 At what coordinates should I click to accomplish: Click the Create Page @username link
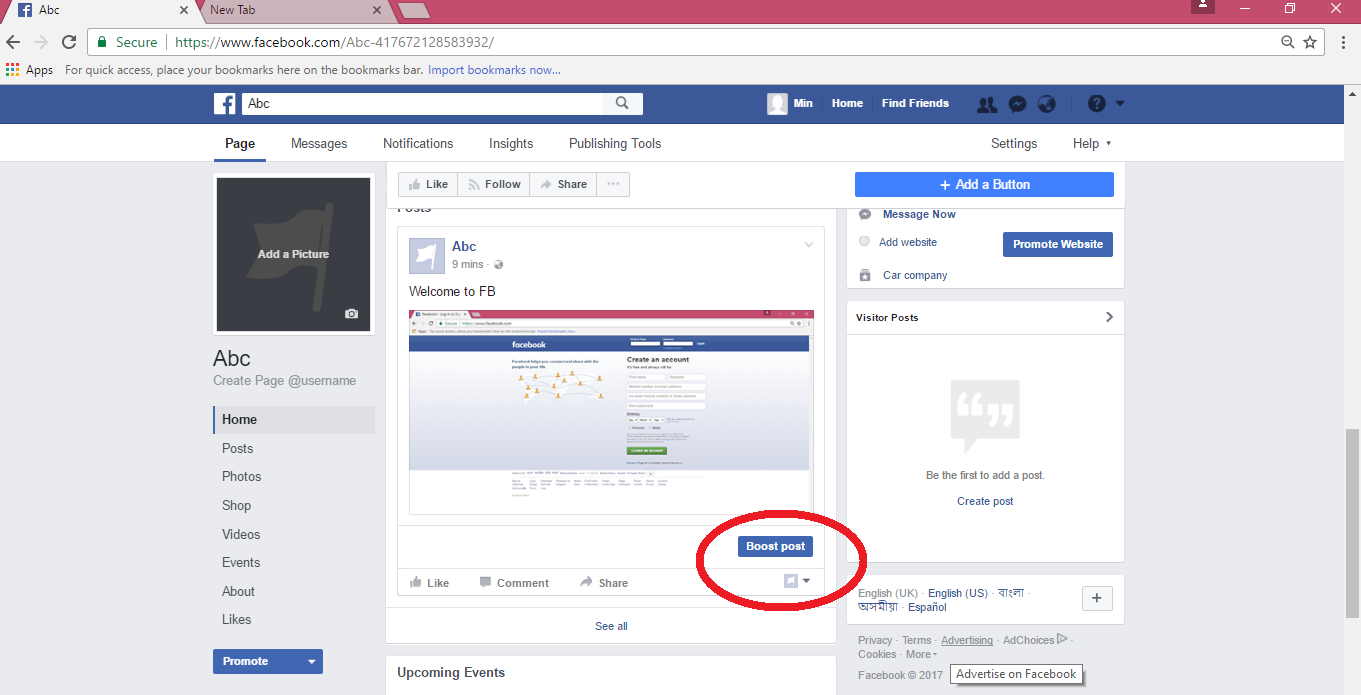(284, 381)
